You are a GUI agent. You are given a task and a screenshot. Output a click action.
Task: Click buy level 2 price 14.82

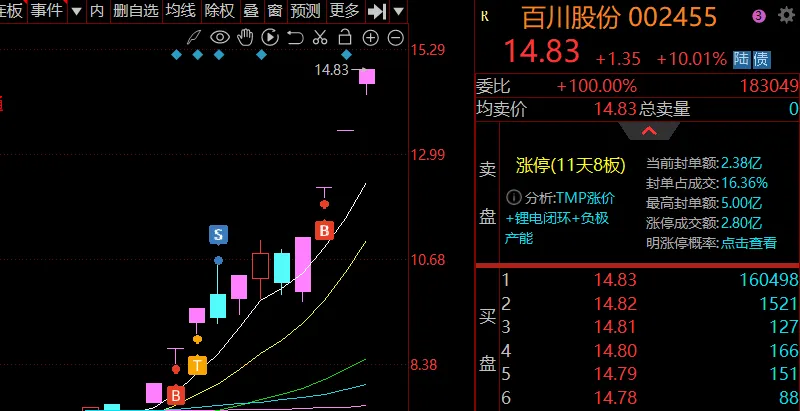pos(615,303)
